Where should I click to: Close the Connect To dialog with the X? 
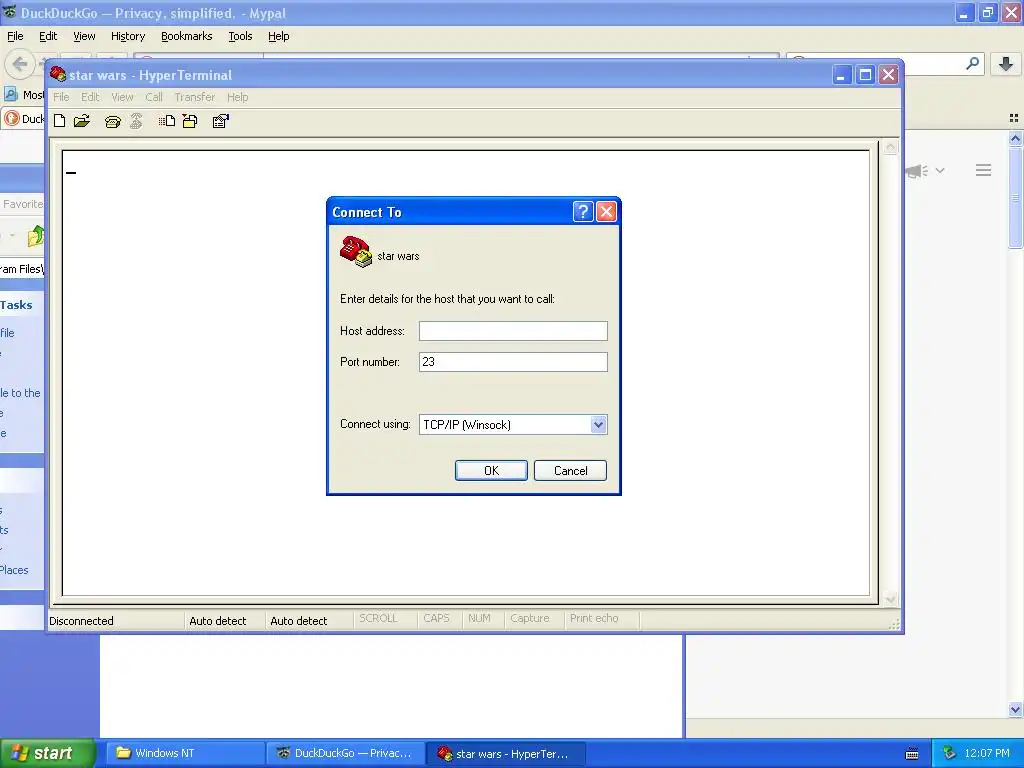point(606,212)
